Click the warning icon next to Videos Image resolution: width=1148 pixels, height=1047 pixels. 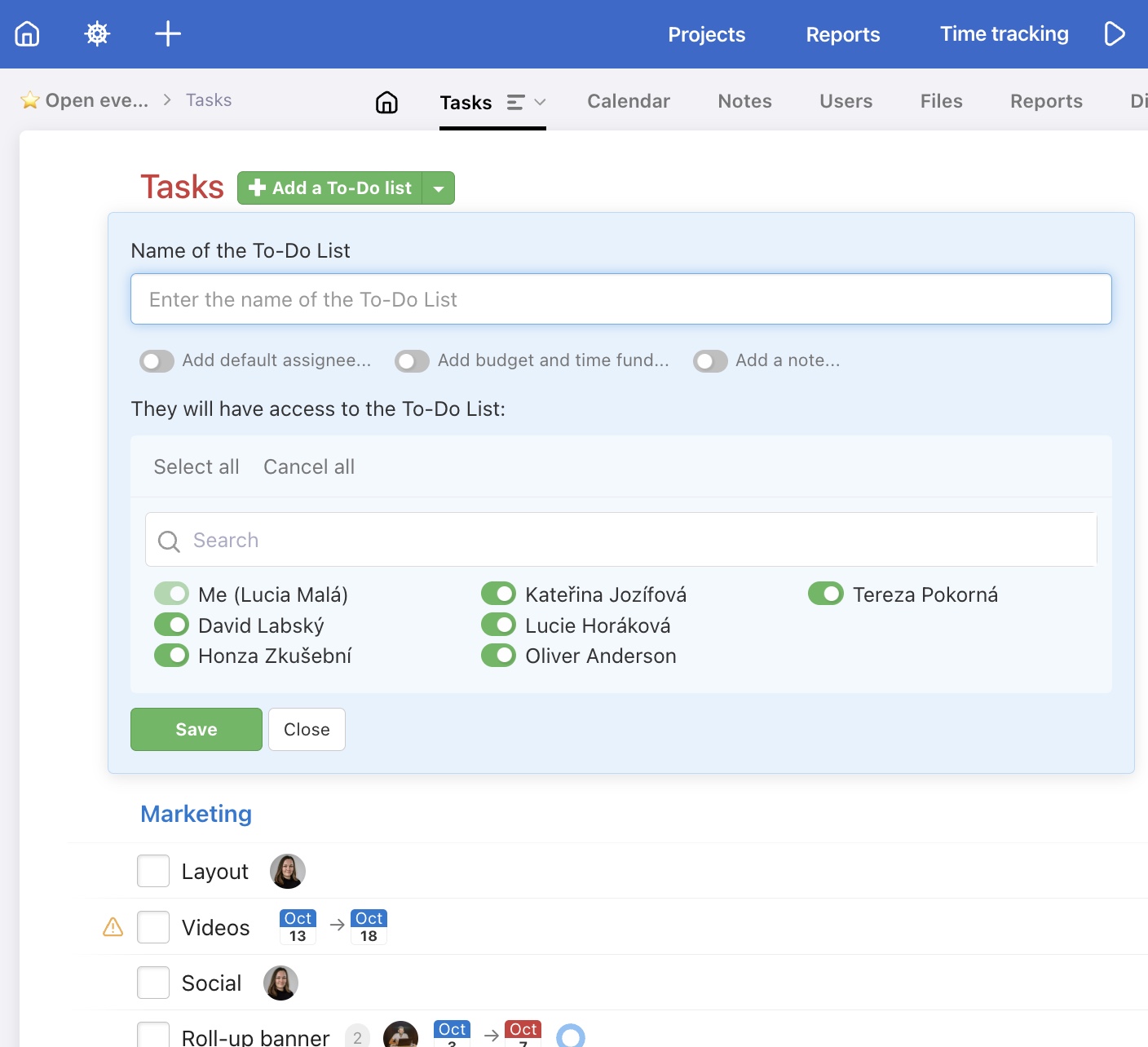113,927
